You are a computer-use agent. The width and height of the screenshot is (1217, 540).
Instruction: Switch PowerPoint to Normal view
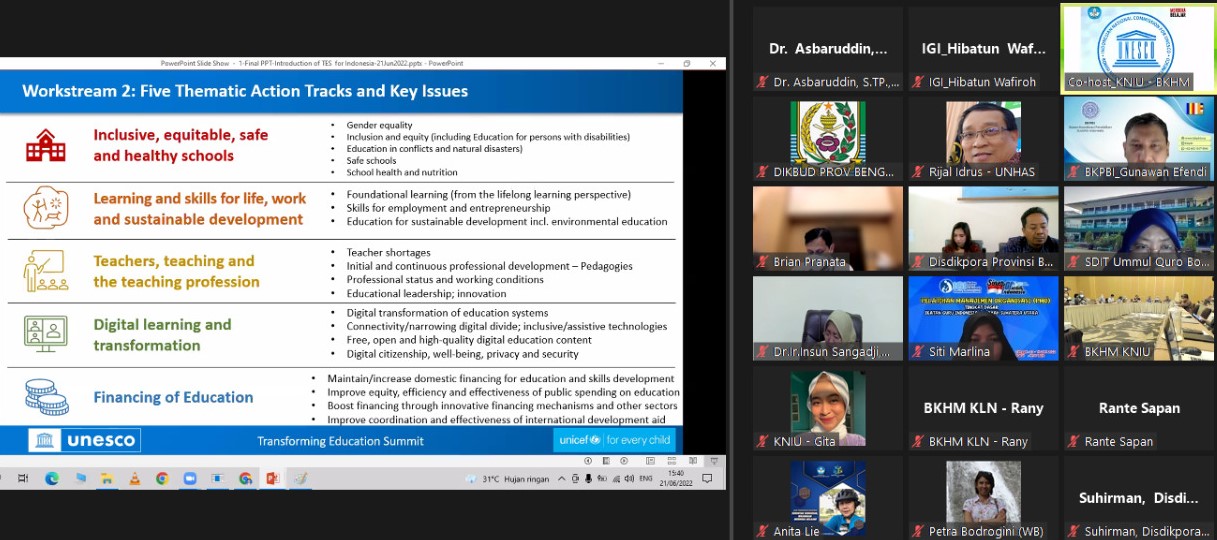point(650,461)
